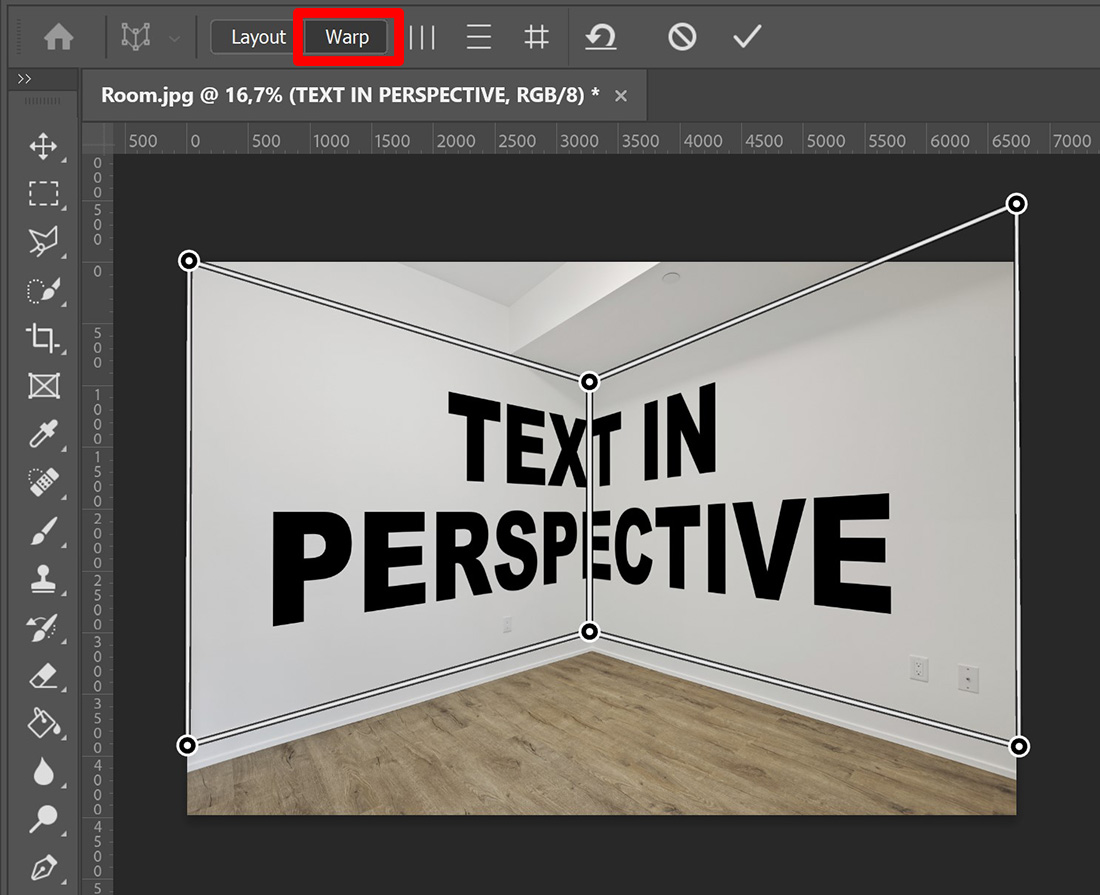Select the Eraser tool

click(x=44, y=673)
